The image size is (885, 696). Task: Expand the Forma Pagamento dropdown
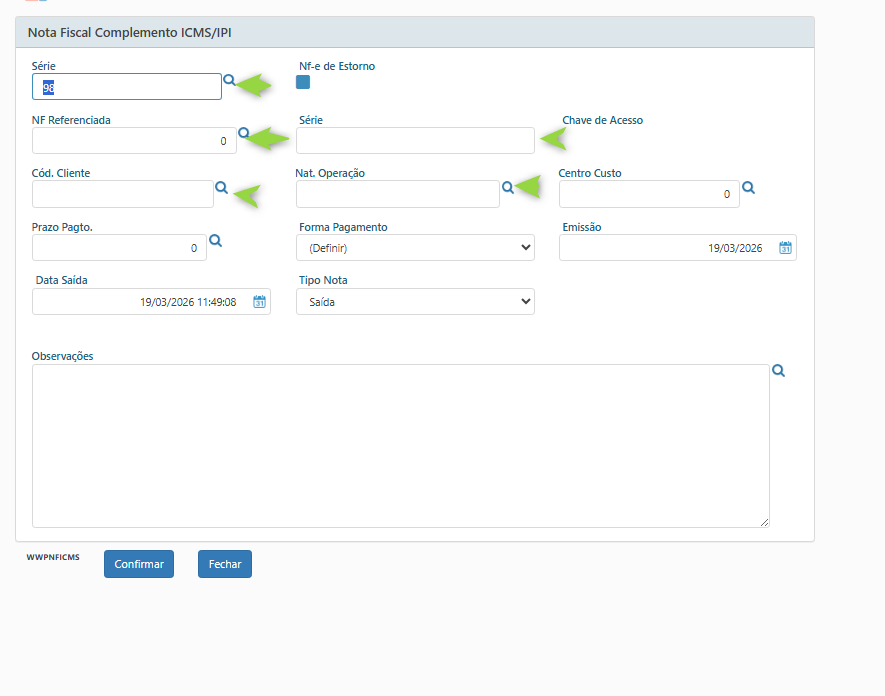coord(415,248)
